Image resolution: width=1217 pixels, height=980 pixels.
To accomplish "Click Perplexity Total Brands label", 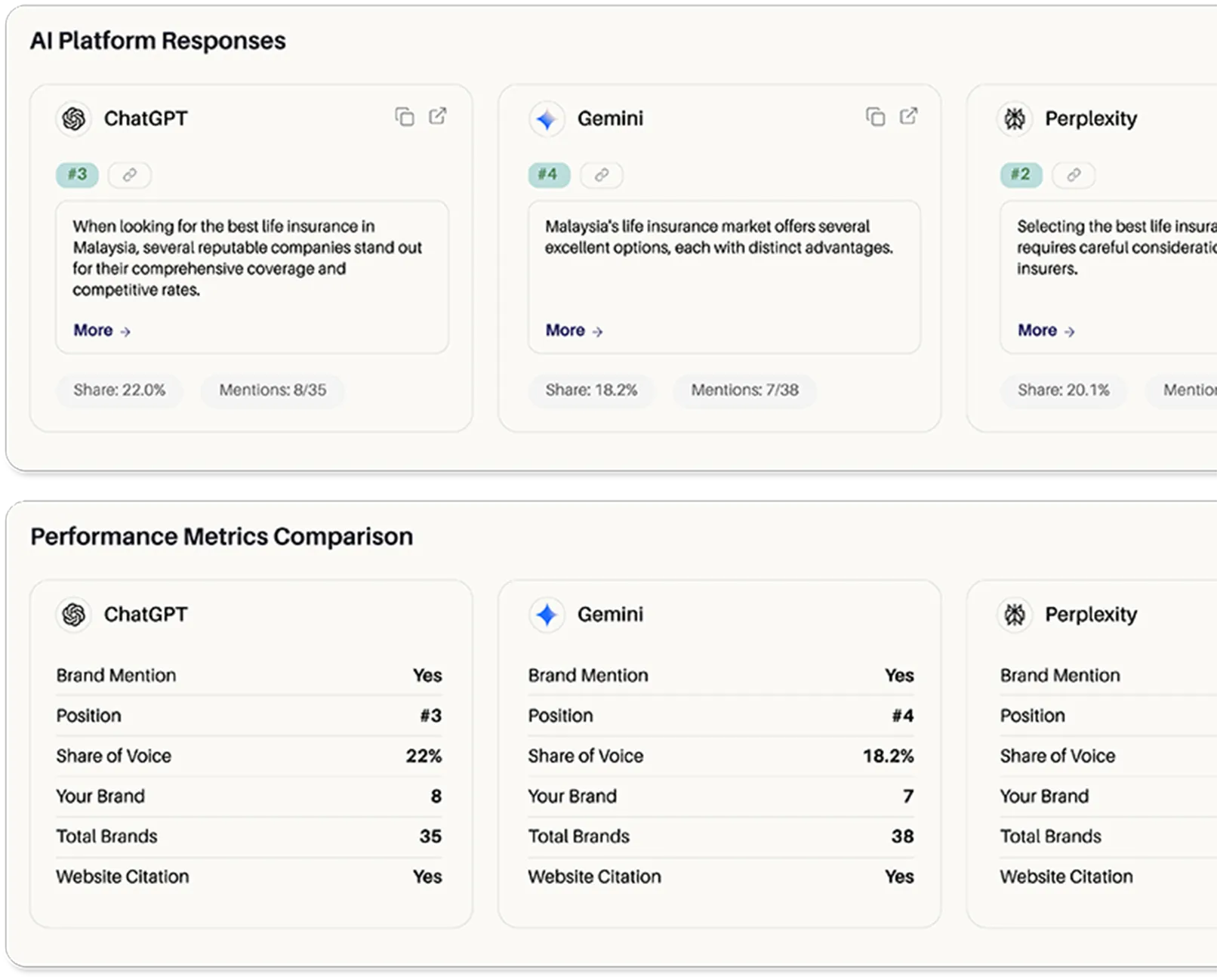I will (1051, 837).
